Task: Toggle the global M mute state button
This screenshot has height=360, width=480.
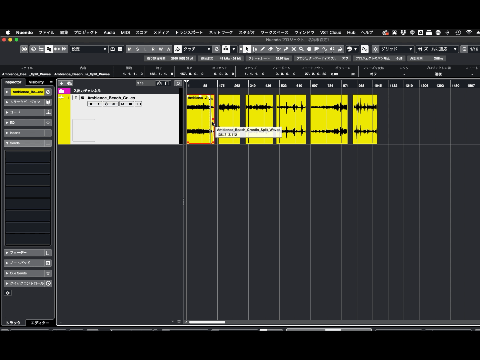Action: (130, 49)
